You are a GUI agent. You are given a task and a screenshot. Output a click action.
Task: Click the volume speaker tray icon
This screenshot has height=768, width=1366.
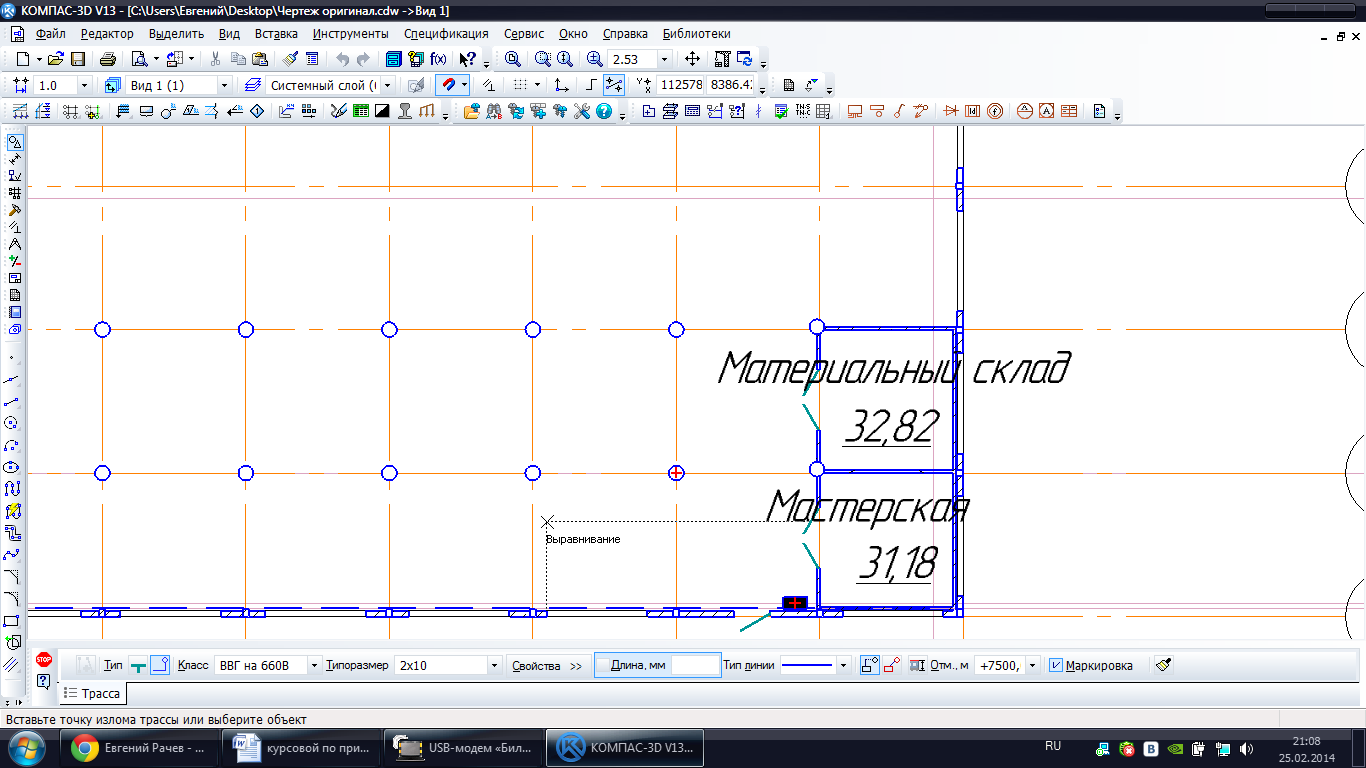click(x=1246, y=748)
